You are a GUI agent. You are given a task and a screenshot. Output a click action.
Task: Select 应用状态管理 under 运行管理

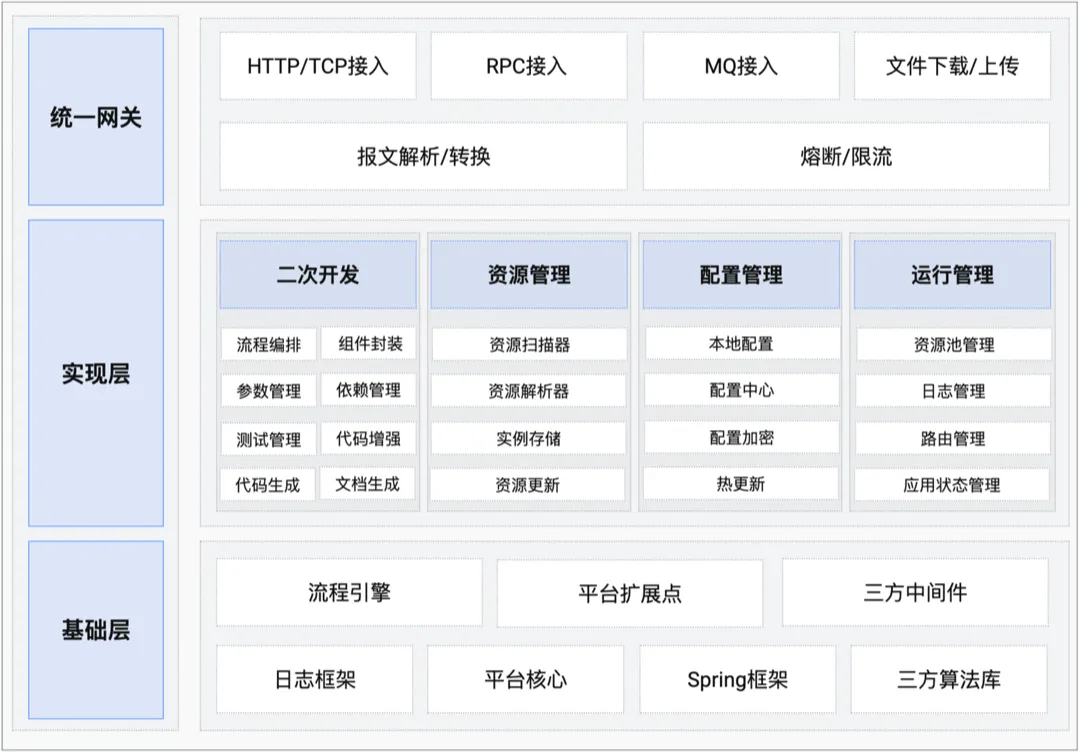coord(953,484)
